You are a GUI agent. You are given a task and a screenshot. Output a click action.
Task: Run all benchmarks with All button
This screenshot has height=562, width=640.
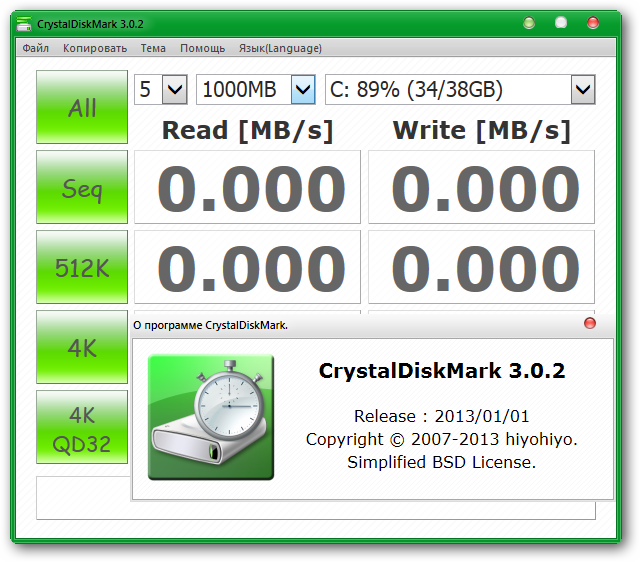[x=82, y=107]
